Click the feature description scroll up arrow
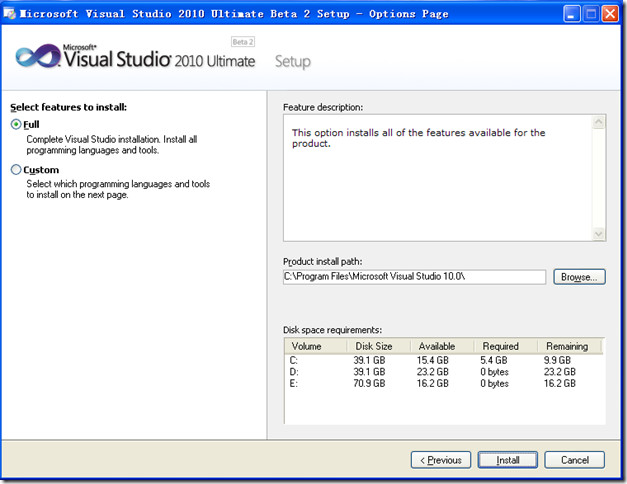Viewport: 627px width, 484px height. 598,122
